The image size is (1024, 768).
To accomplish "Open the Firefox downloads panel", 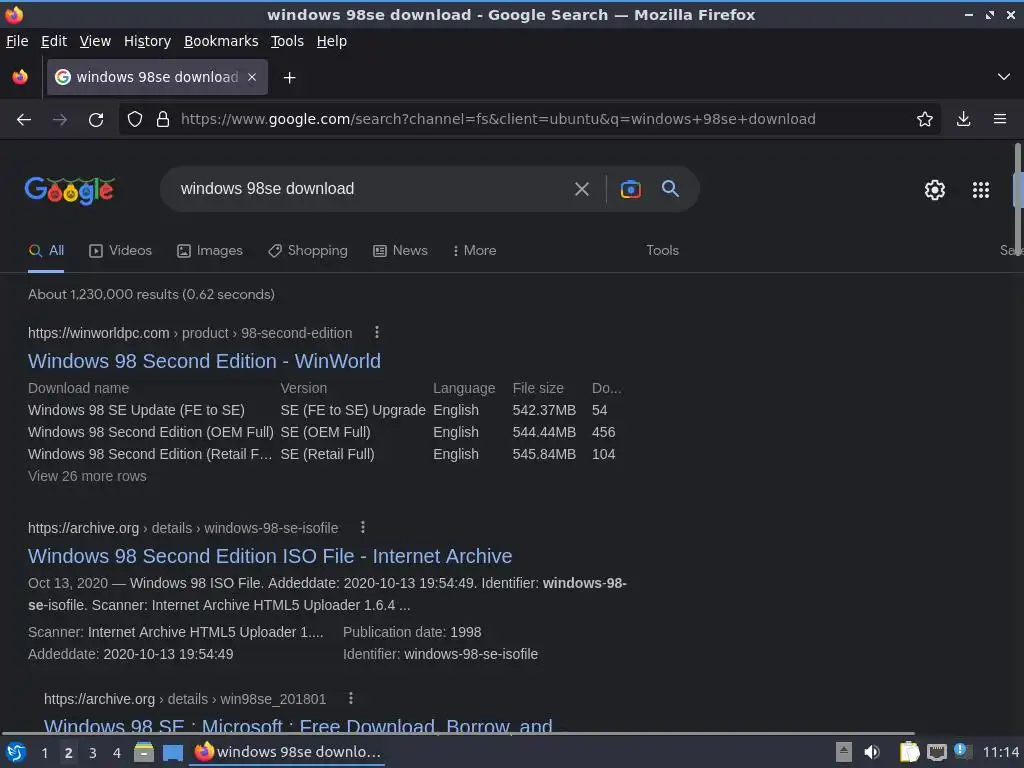I will pos(963,119).
